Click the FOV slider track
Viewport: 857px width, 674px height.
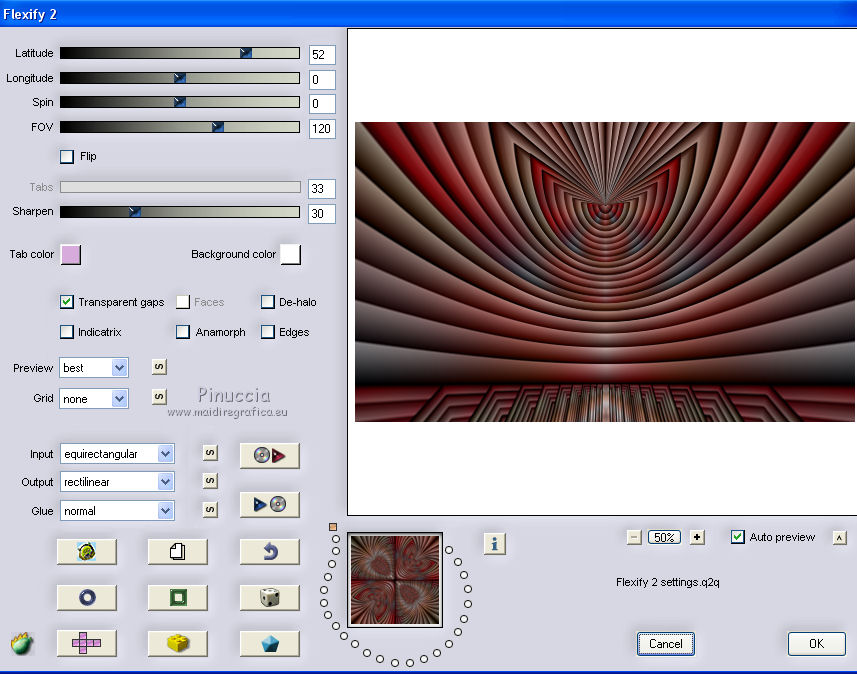pyautogui.click(x=180, y=127)
